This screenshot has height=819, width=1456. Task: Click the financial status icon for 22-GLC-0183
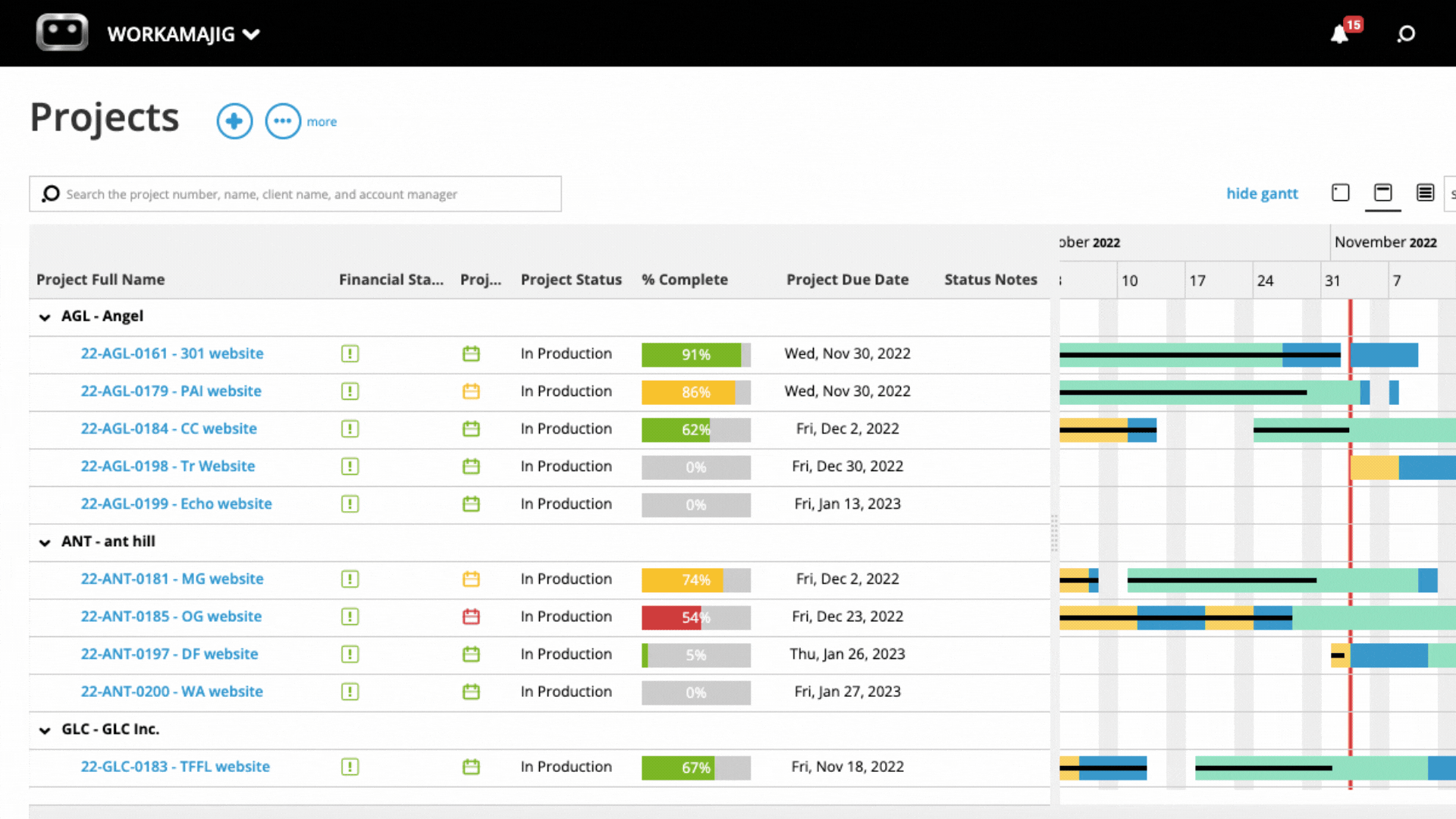point(350,767)
